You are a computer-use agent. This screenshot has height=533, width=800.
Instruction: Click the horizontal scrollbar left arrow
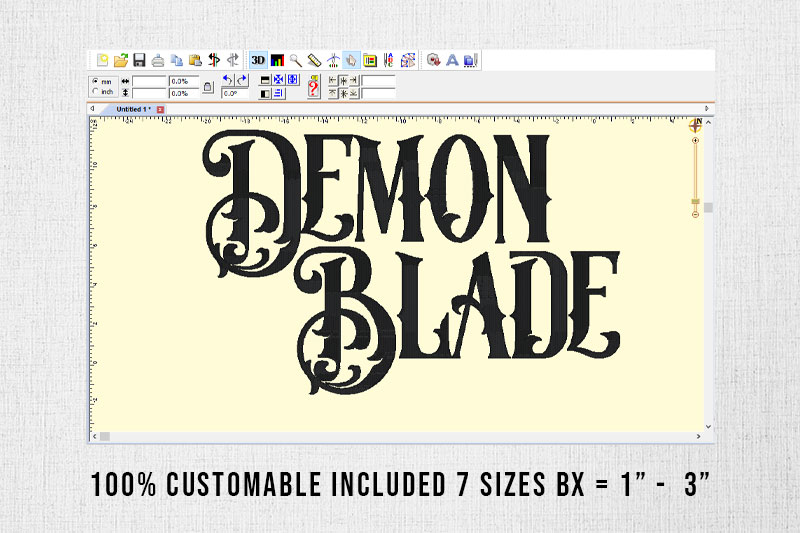[x=94, y=437]
